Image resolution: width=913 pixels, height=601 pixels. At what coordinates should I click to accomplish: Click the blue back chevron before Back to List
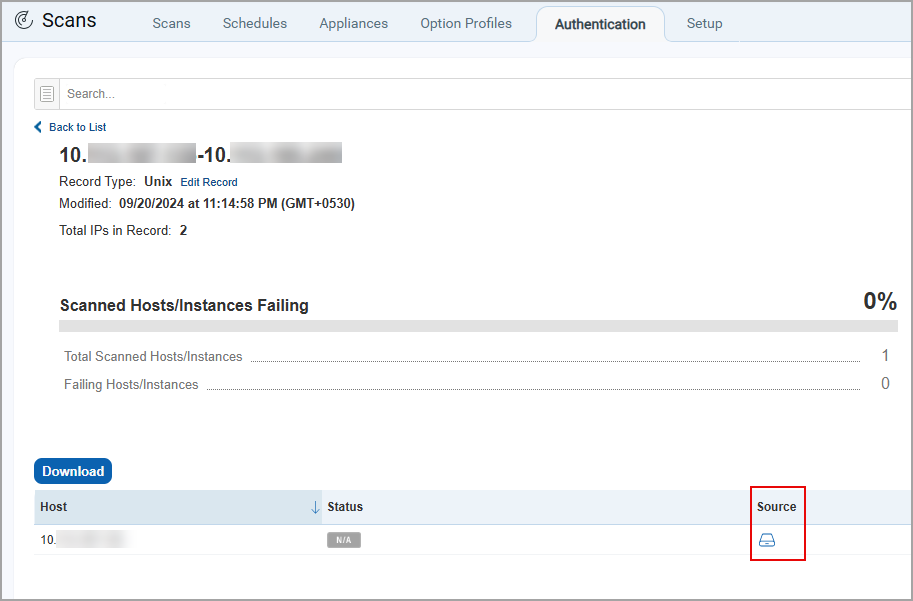(39, 127)
